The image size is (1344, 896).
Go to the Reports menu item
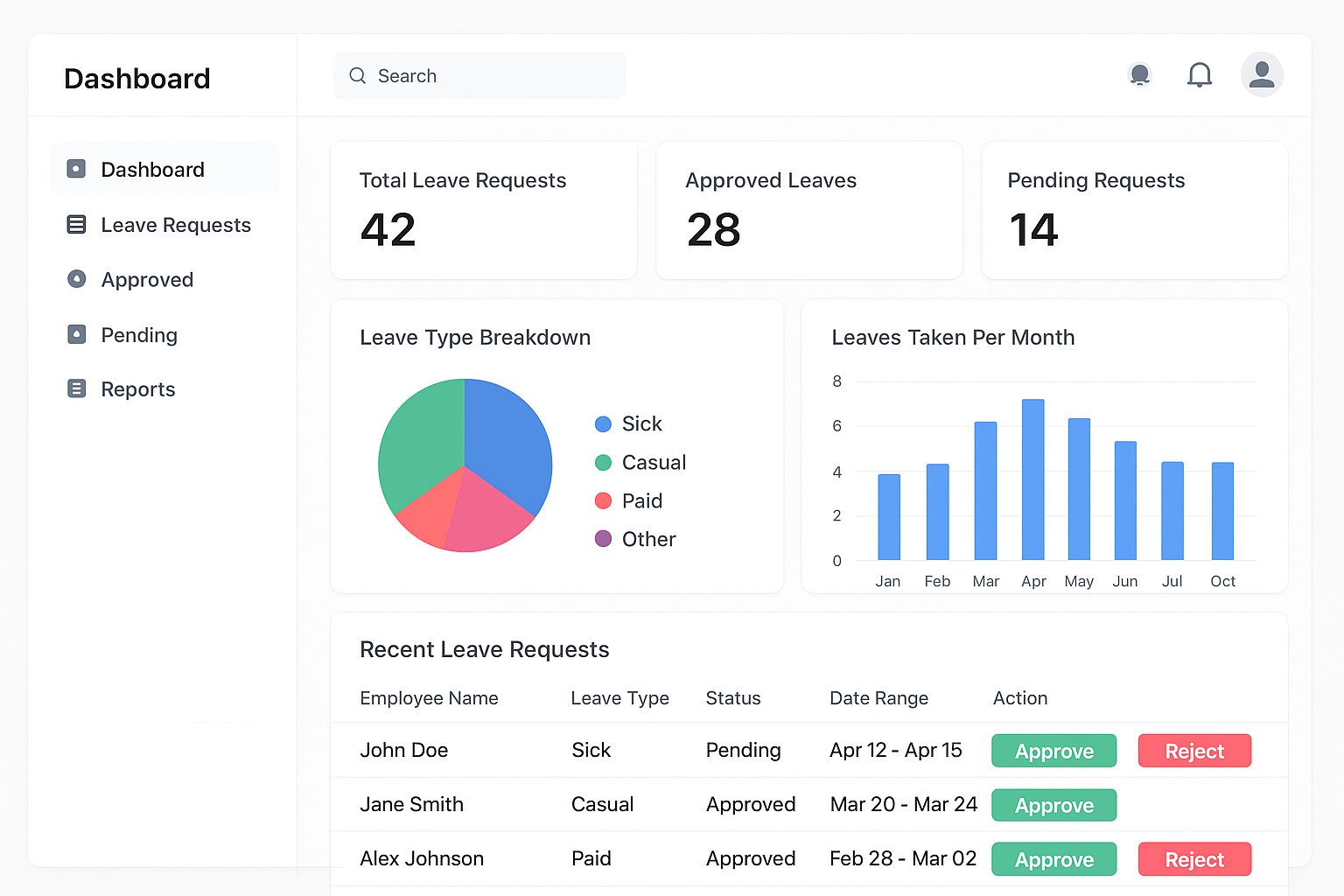click(137, 389)
